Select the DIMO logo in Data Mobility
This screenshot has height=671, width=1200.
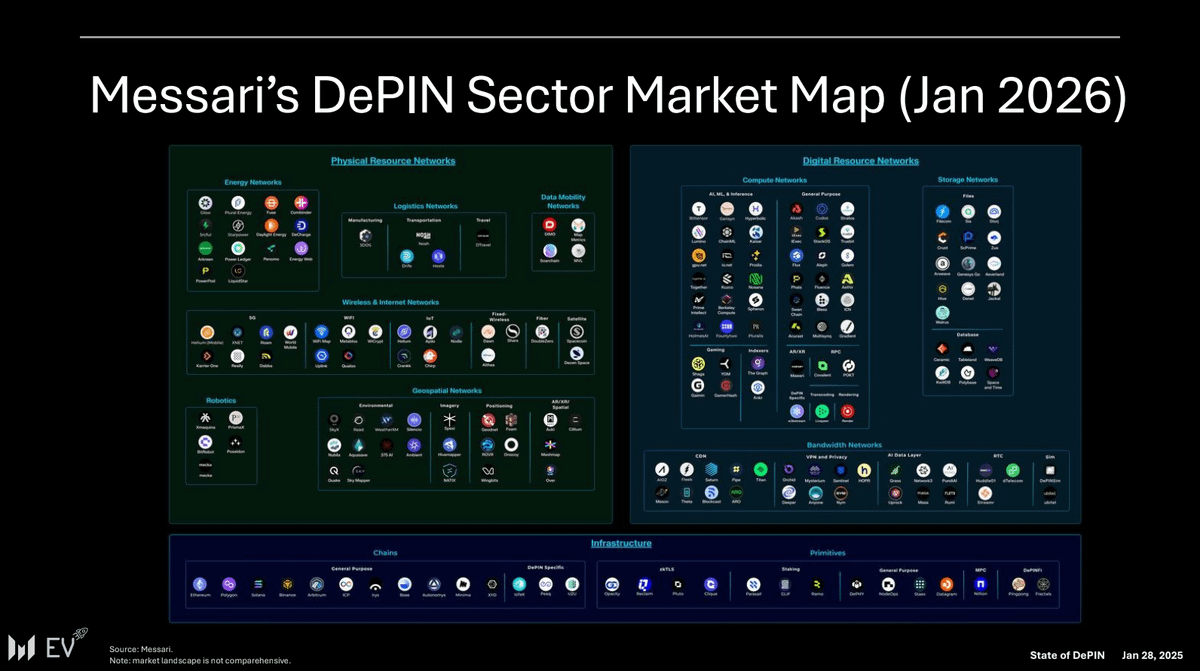point(549,227)
